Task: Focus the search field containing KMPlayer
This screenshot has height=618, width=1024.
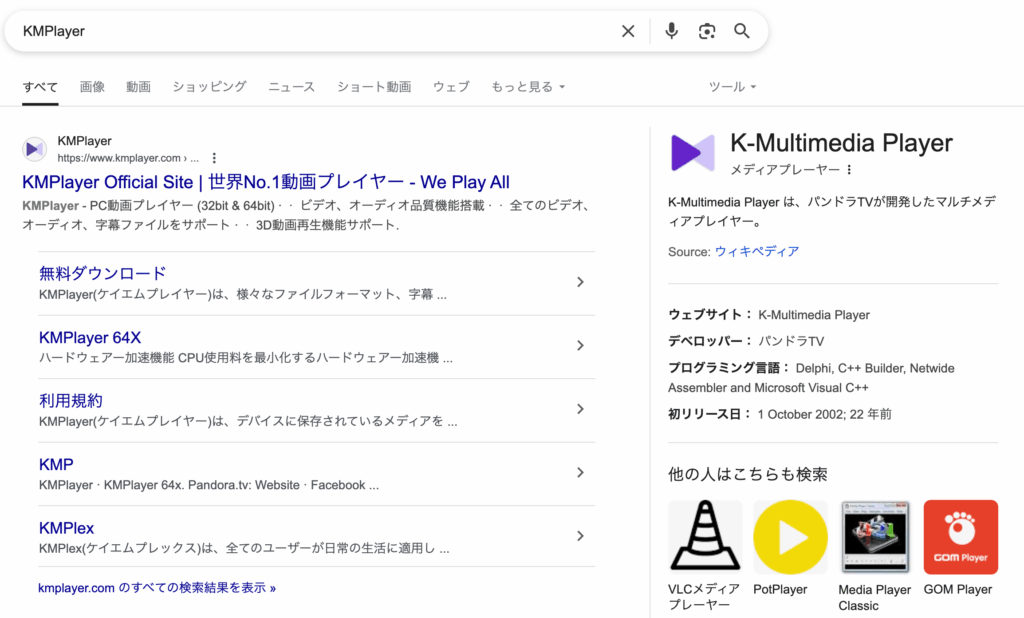Action: click(313, 31)
